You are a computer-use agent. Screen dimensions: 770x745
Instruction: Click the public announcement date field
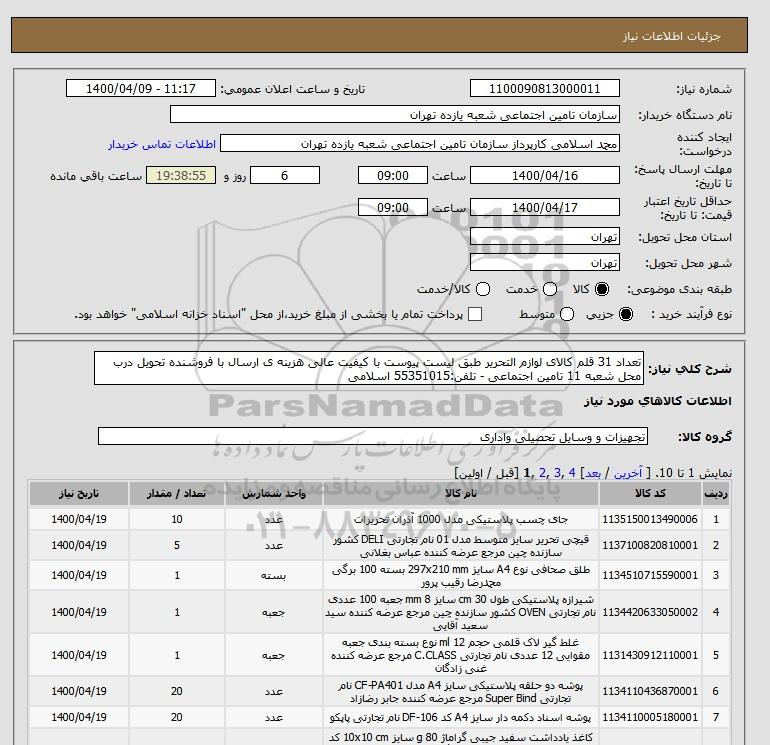pos(141,88)
